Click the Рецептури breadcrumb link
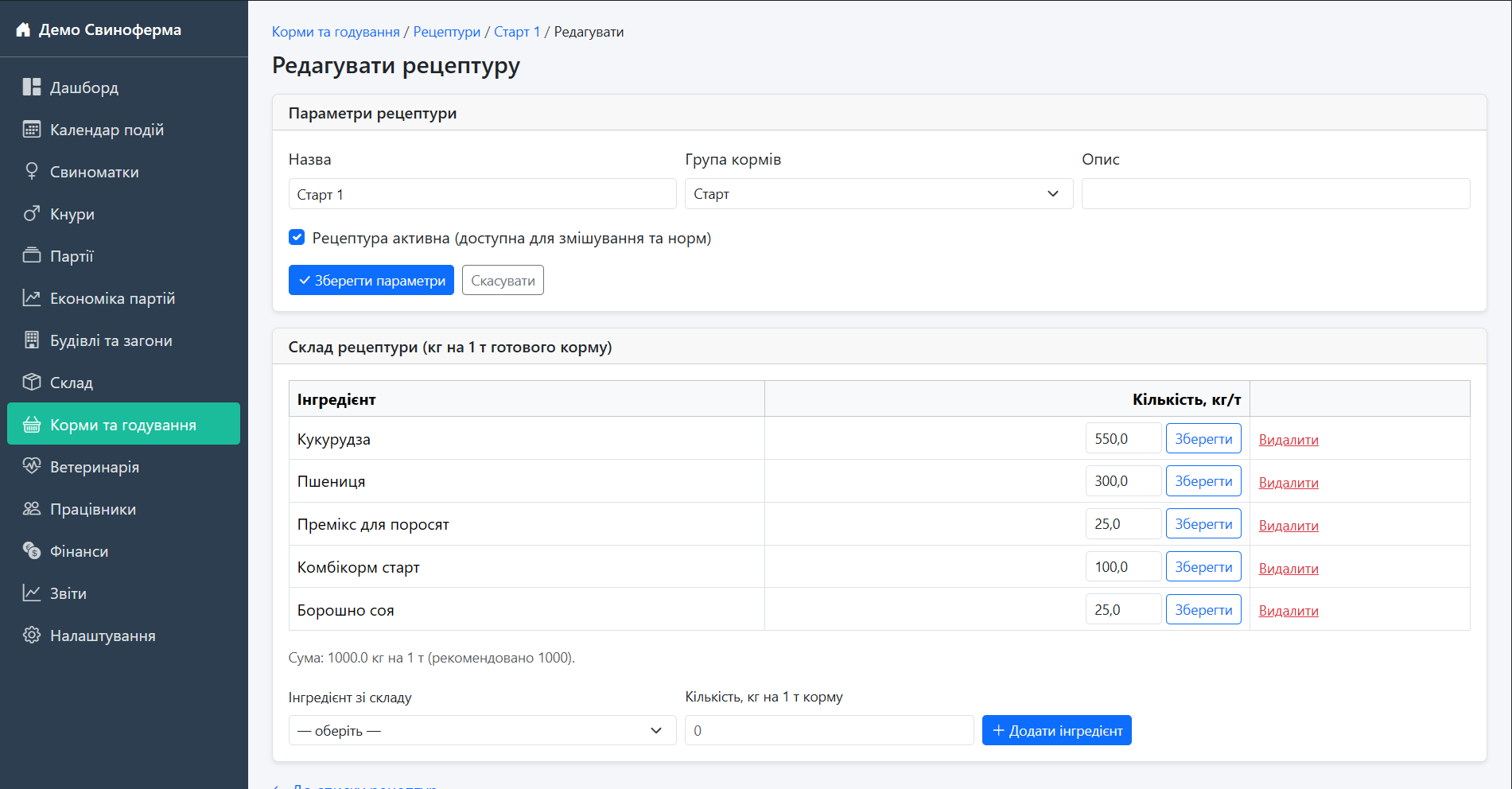 tap(446, 32)
